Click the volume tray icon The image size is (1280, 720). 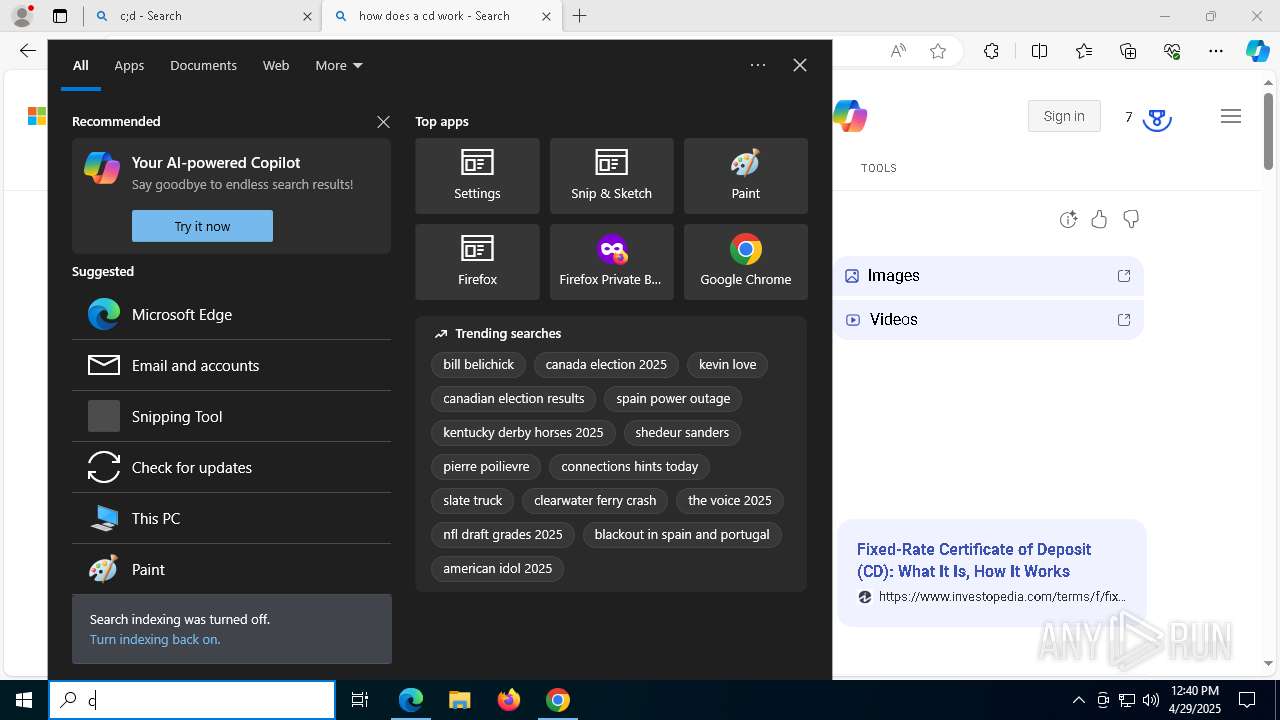(x=1150, y=700)
